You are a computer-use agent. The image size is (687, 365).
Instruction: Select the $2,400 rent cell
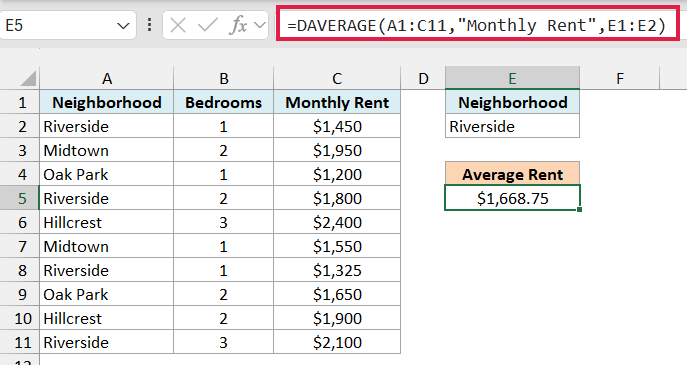click(x=337, y=223)
